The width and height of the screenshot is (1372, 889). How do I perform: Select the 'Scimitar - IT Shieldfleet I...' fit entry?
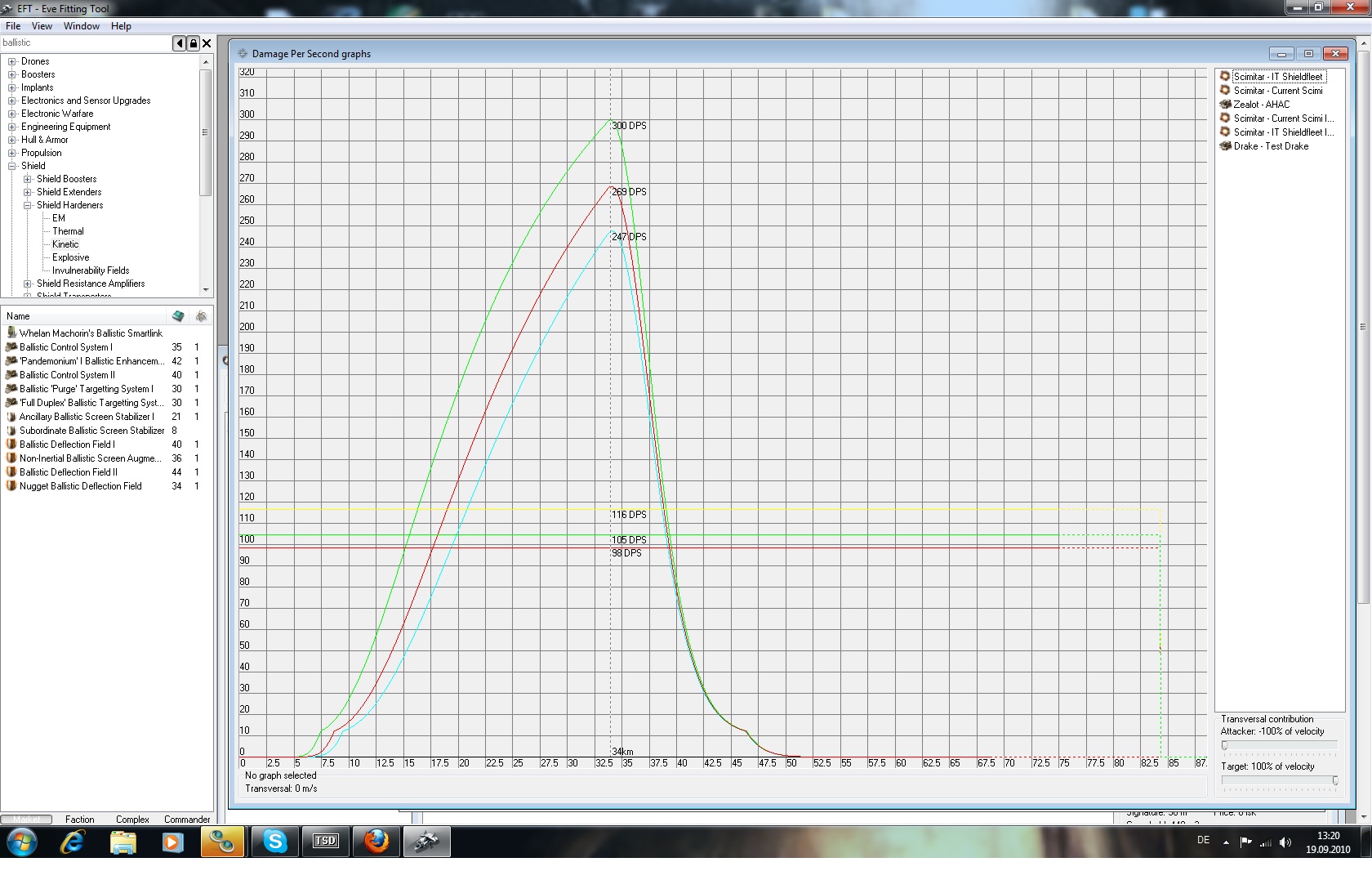(1284, 132)
